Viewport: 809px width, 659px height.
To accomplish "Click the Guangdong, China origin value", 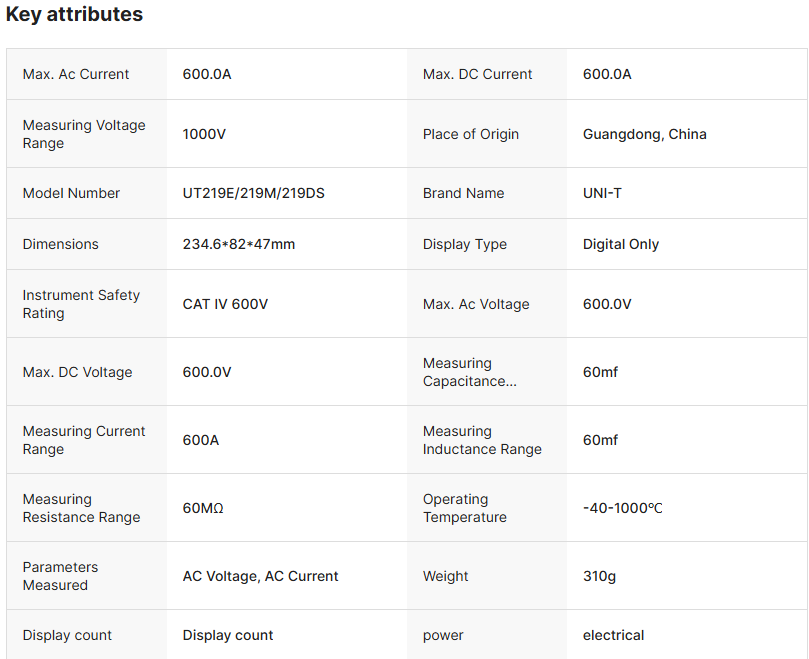I will coord(644,134).
